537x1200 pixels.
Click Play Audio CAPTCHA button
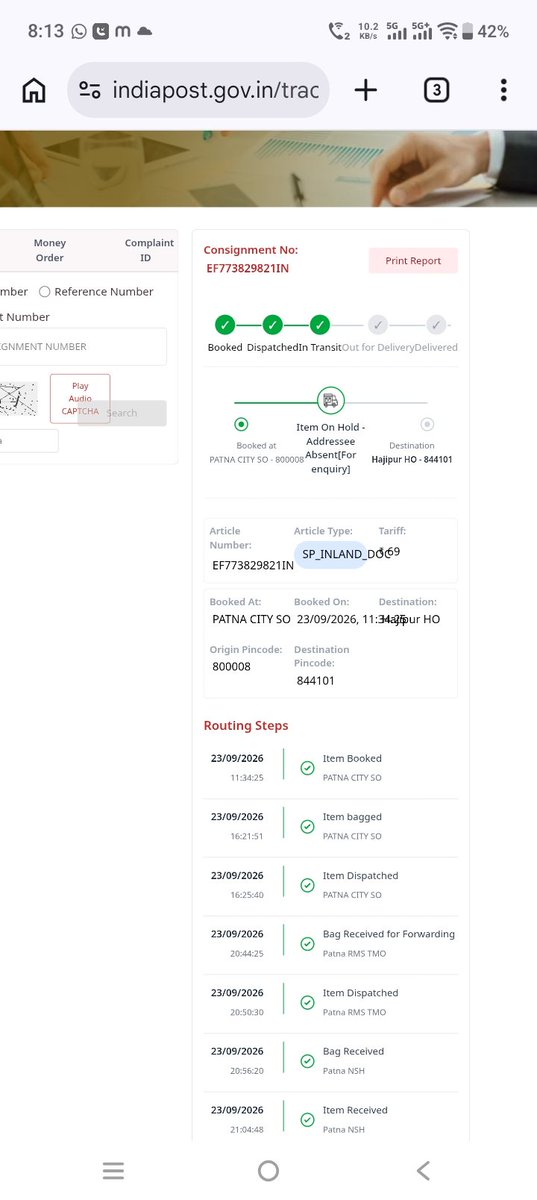(x=80, y=398)
